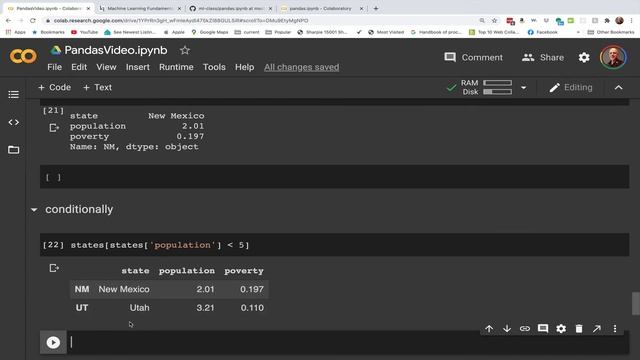
Task: Open the table of contents sidebar icon
Action: coord(13,95)
